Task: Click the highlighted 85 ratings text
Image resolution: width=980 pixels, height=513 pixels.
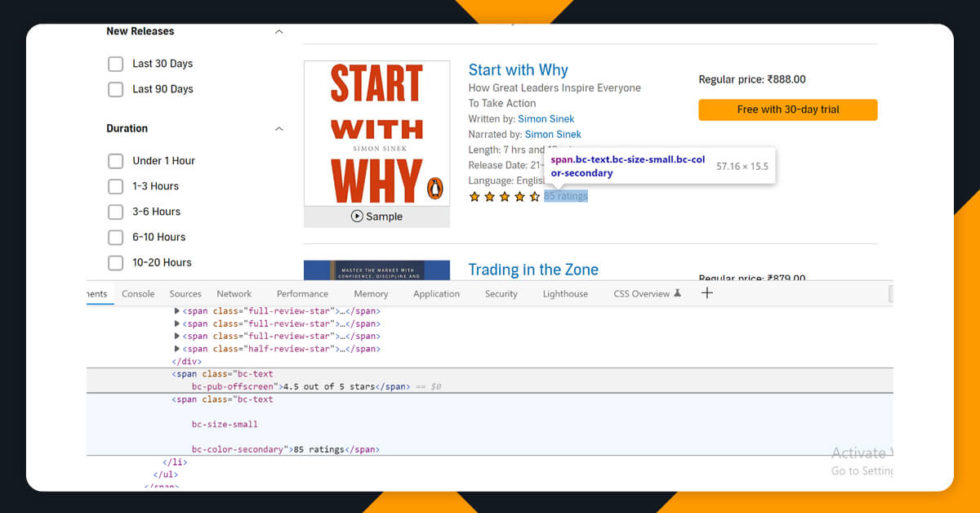Action: click(x=566, y=196)
